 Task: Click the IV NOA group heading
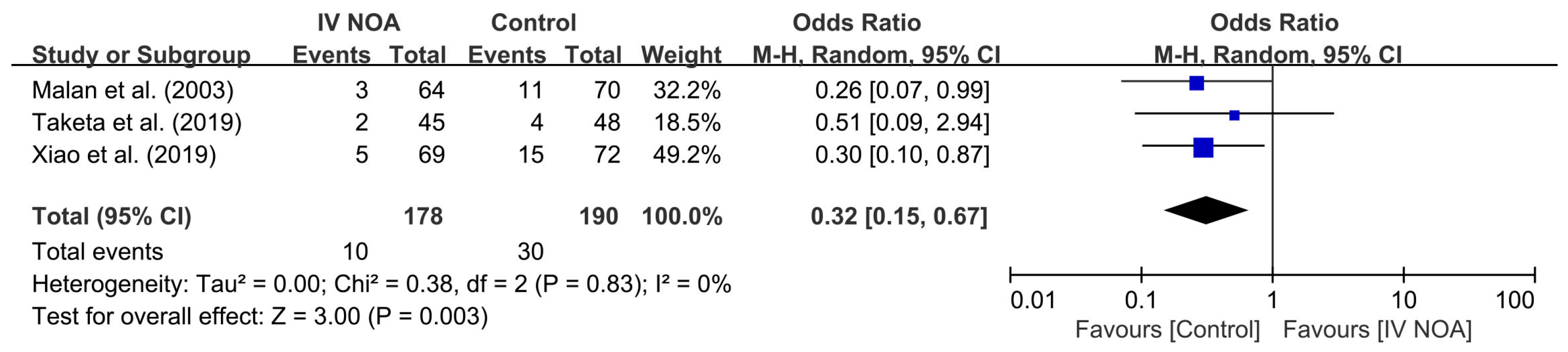(x=358, y=23)
